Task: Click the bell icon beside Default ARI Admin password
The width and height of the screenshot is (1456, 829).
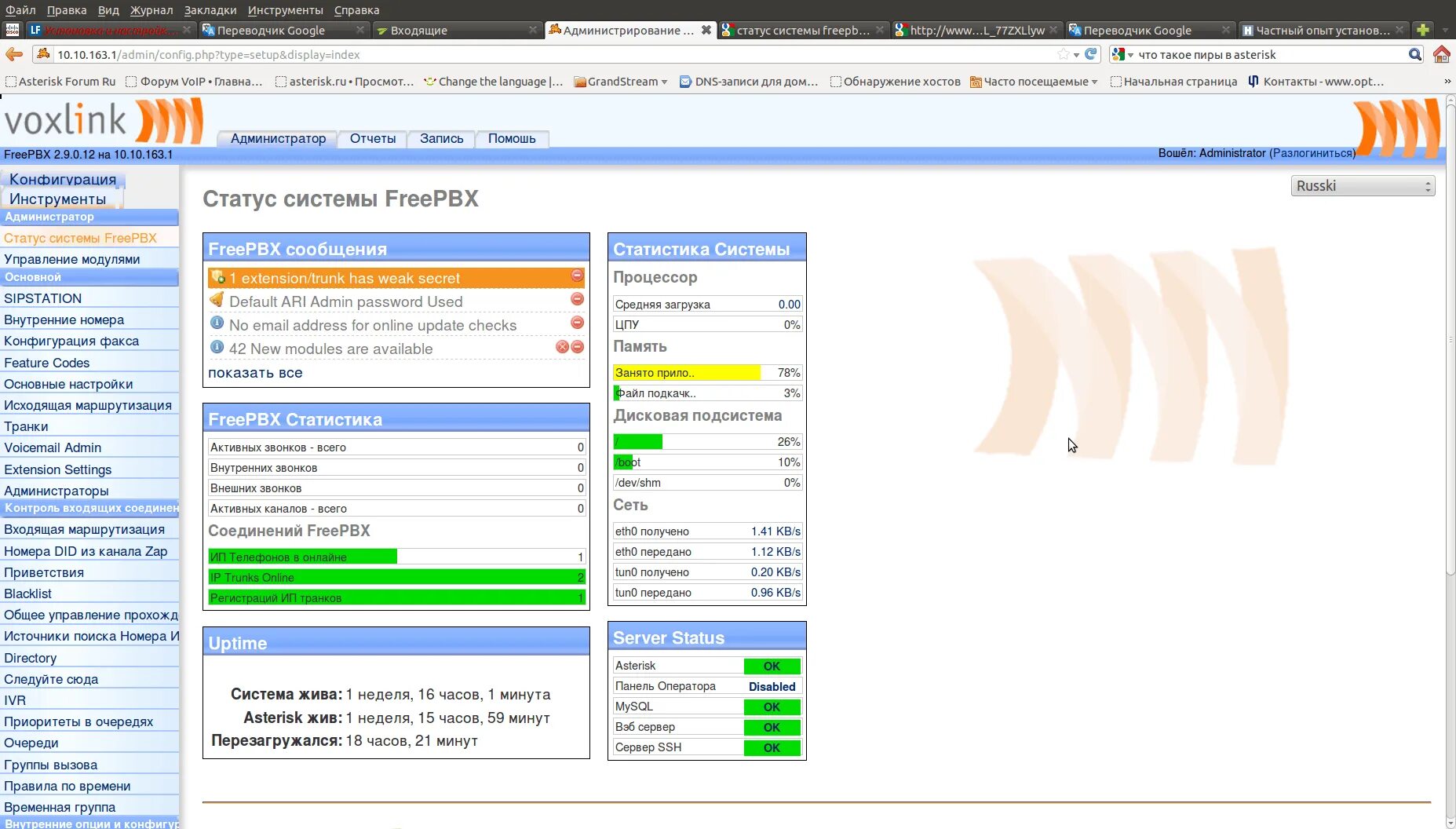Action: pos(217,300)
